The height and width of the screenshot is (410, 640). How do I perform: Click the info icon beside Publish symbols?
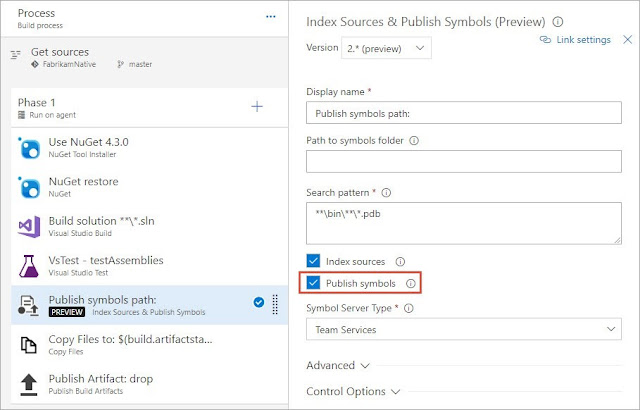[x=410, y=284]
